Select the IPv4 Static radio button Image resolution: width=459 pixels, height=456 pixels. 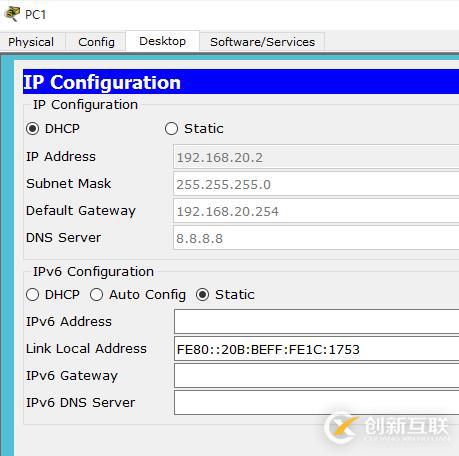[171, 129]
